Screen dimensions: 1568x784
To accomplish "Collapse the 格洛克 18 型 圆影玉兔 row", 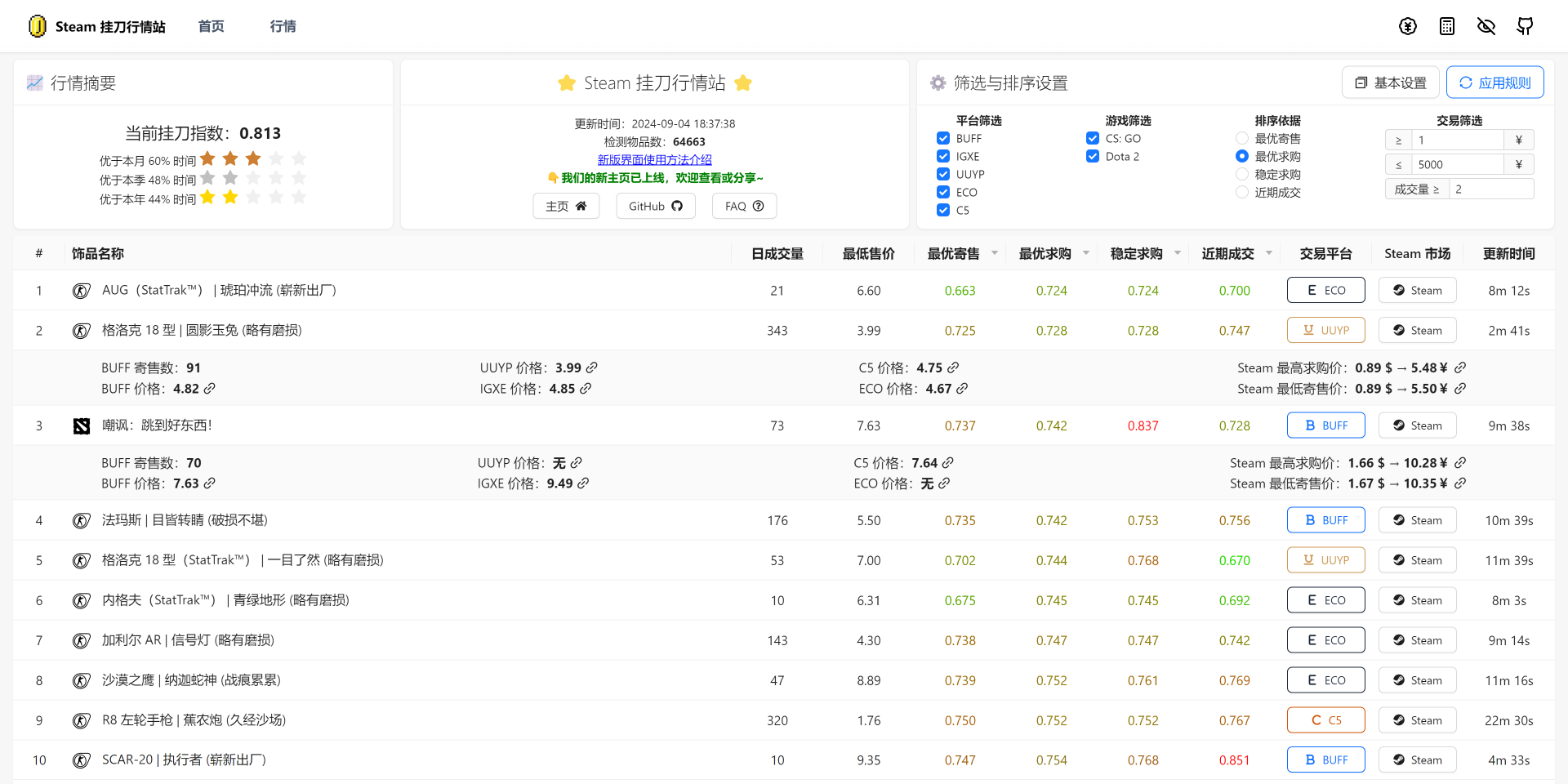I will click(783, 331).
